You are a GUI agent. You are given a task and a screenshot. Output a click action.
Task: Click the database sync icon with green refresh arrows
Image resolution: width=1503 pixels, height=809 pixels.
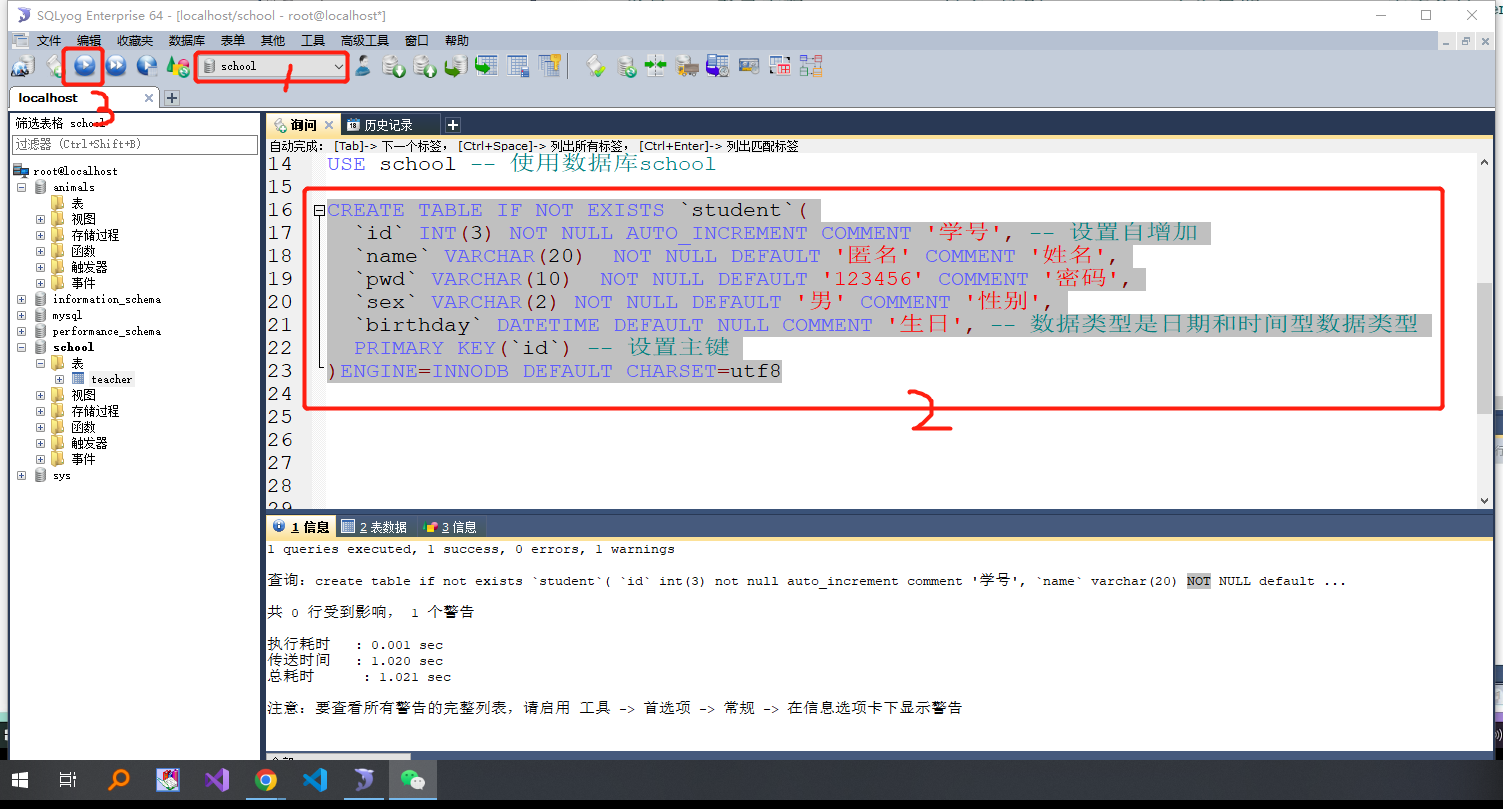tap(627, 66)
